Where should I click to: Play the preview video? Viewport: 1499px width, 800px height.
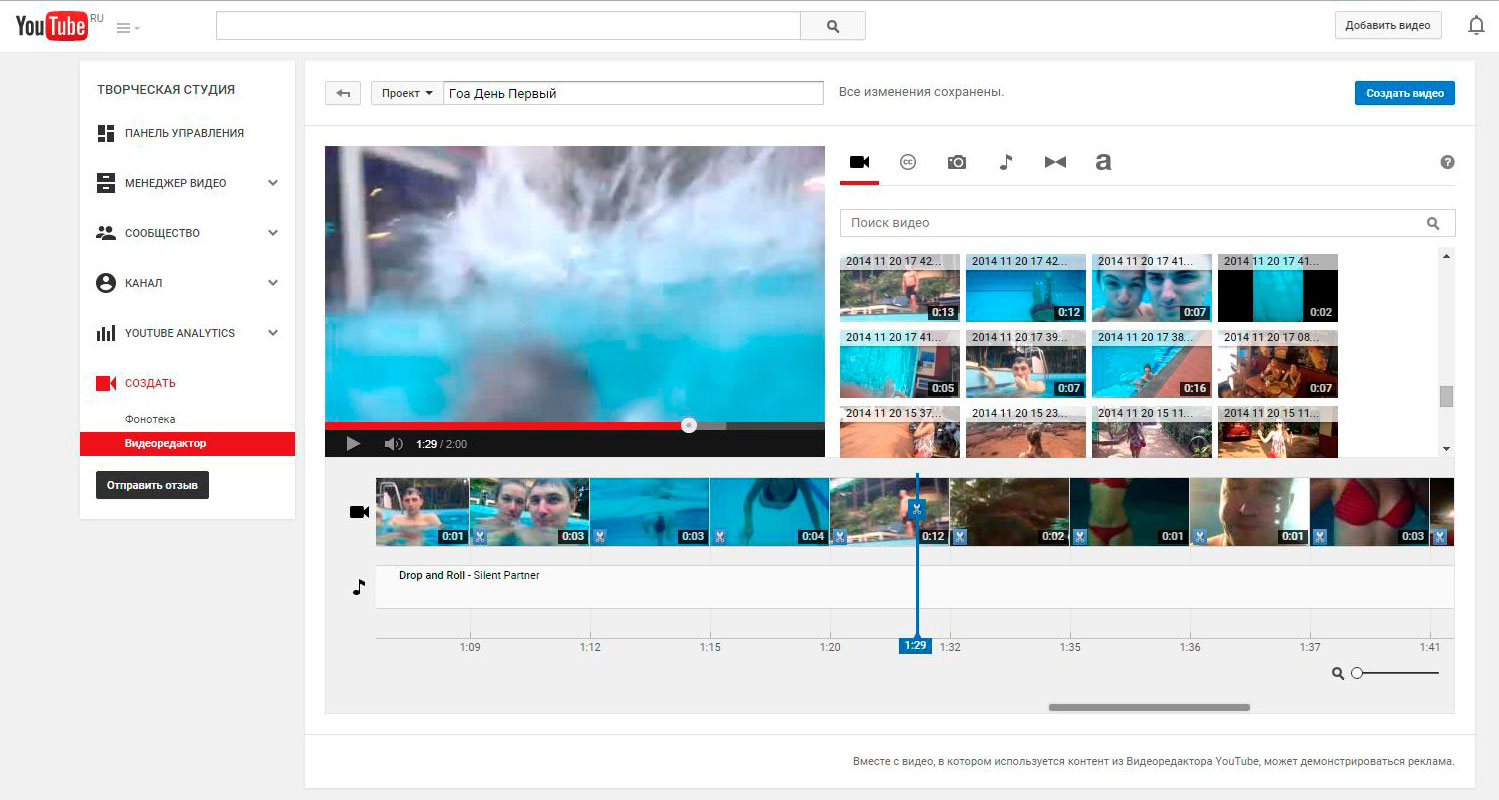tap(353, 444)
